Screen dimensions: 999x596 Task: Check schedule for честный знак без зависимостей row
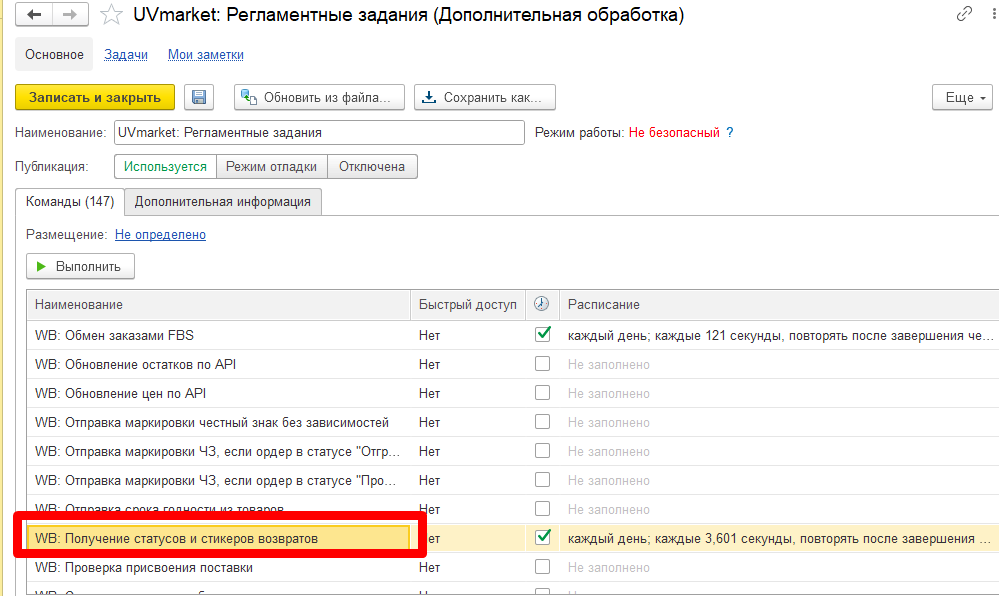[542, 421]
